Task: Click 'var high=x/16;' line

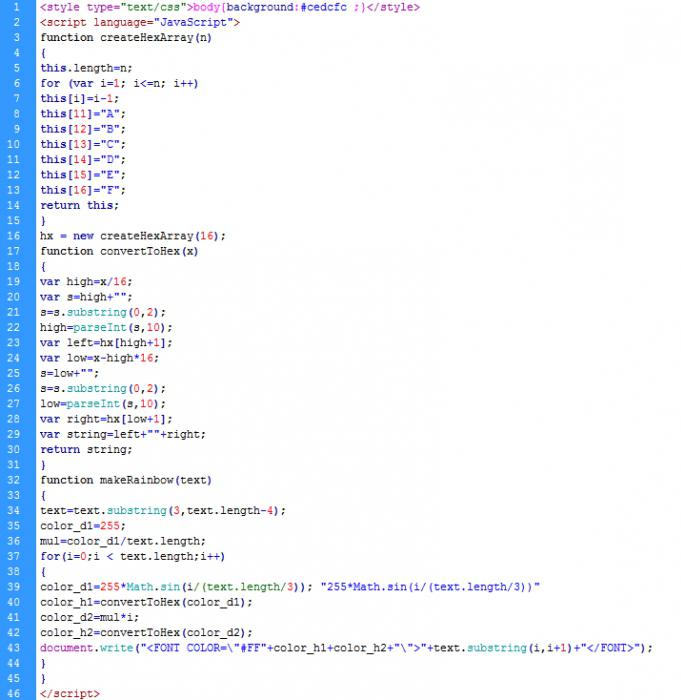Action: pos(86,282)
